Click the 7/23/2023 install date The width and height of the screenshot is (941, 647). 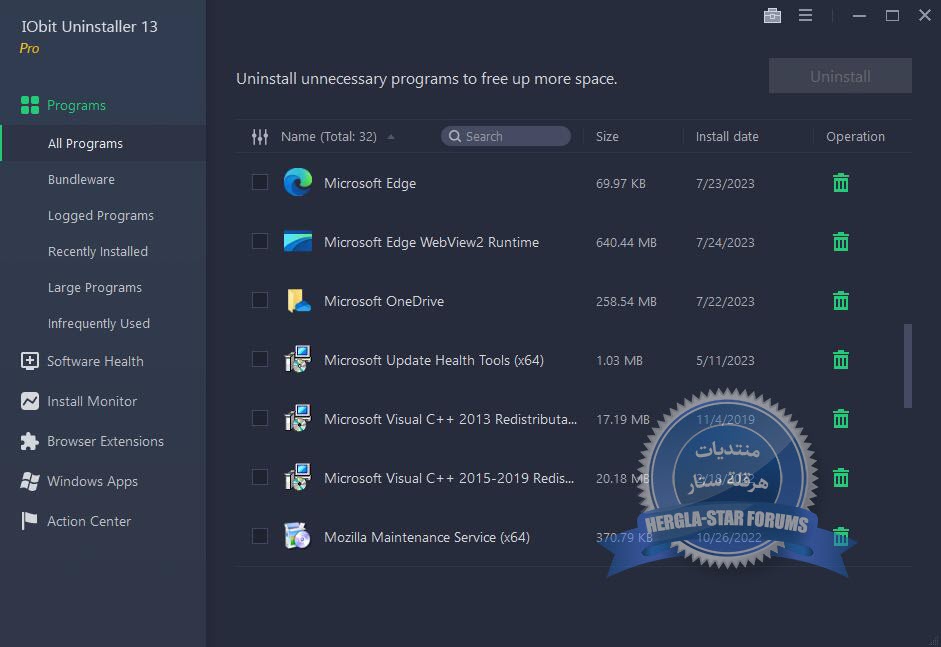(725, 184)
